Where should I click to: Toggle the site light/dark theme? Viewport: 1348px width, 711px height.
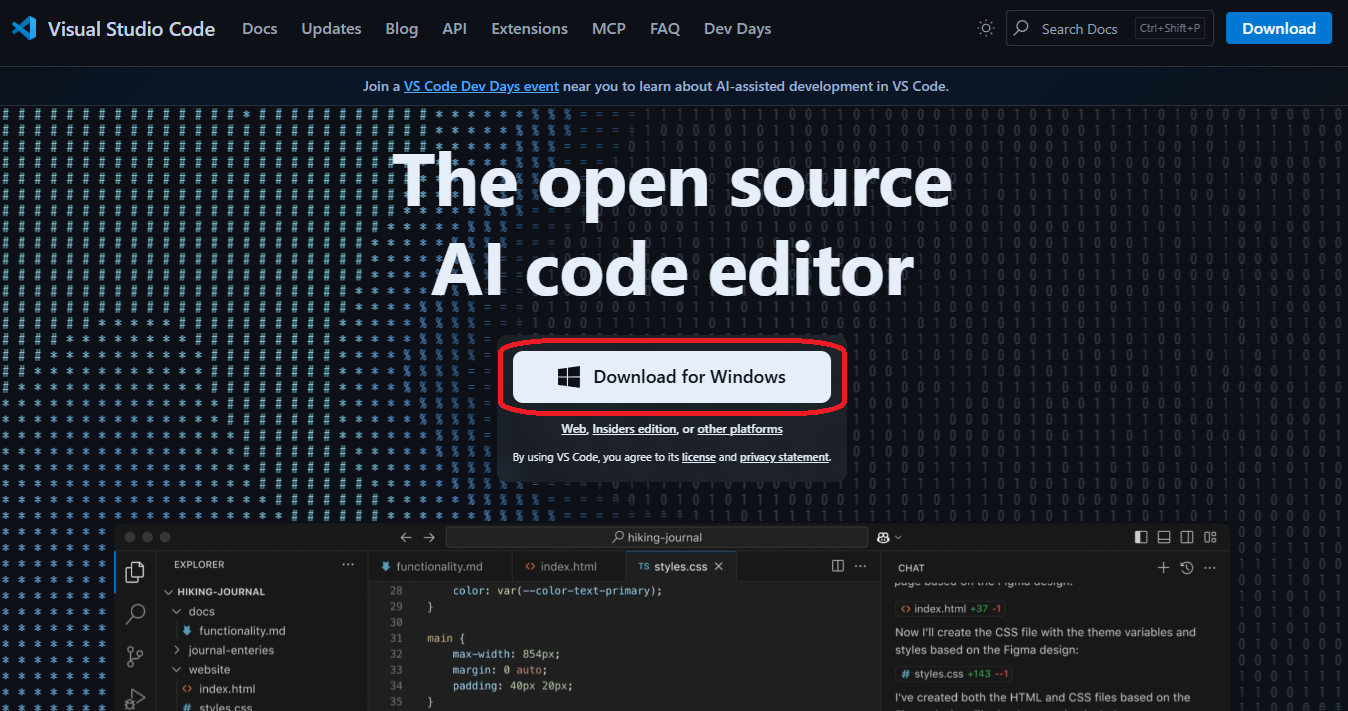(x=986, y=29)
